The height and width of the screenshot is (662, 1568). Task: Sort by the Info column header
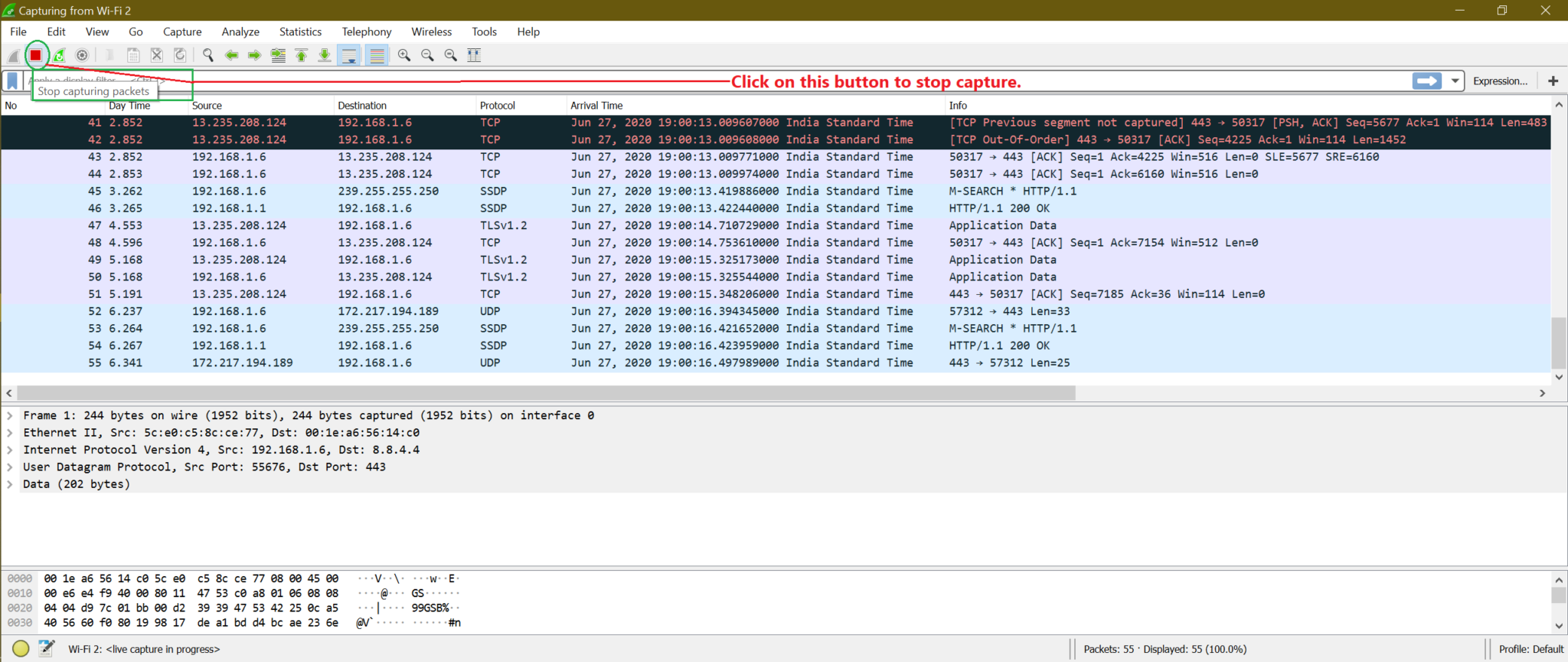[x=1248, y=106]
